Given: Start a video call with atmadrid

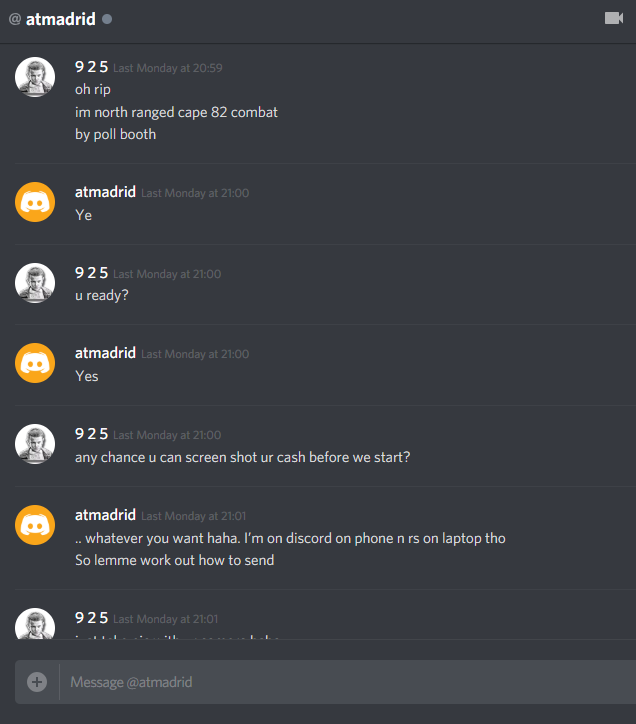Looking at the screenshot, I should click(614, 18).
